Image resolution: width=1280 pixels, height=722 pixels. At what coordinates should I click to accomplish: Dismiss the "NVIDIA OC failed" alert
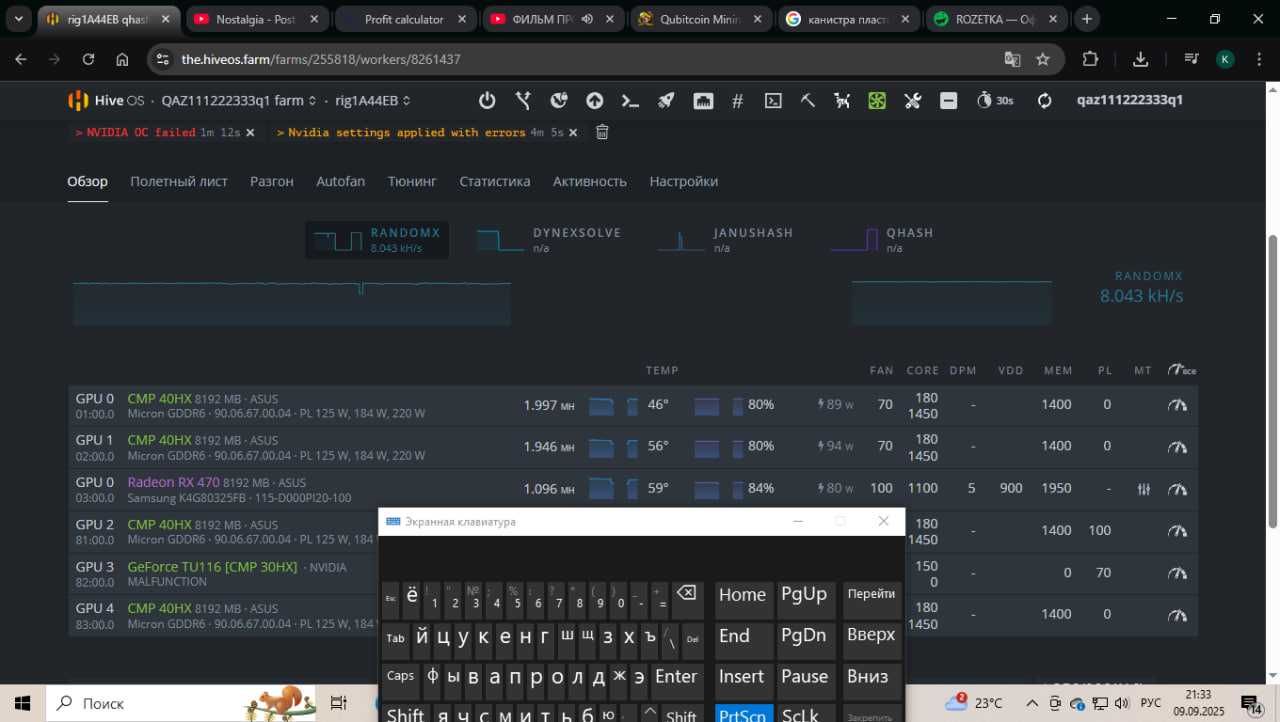coord(250,132)
